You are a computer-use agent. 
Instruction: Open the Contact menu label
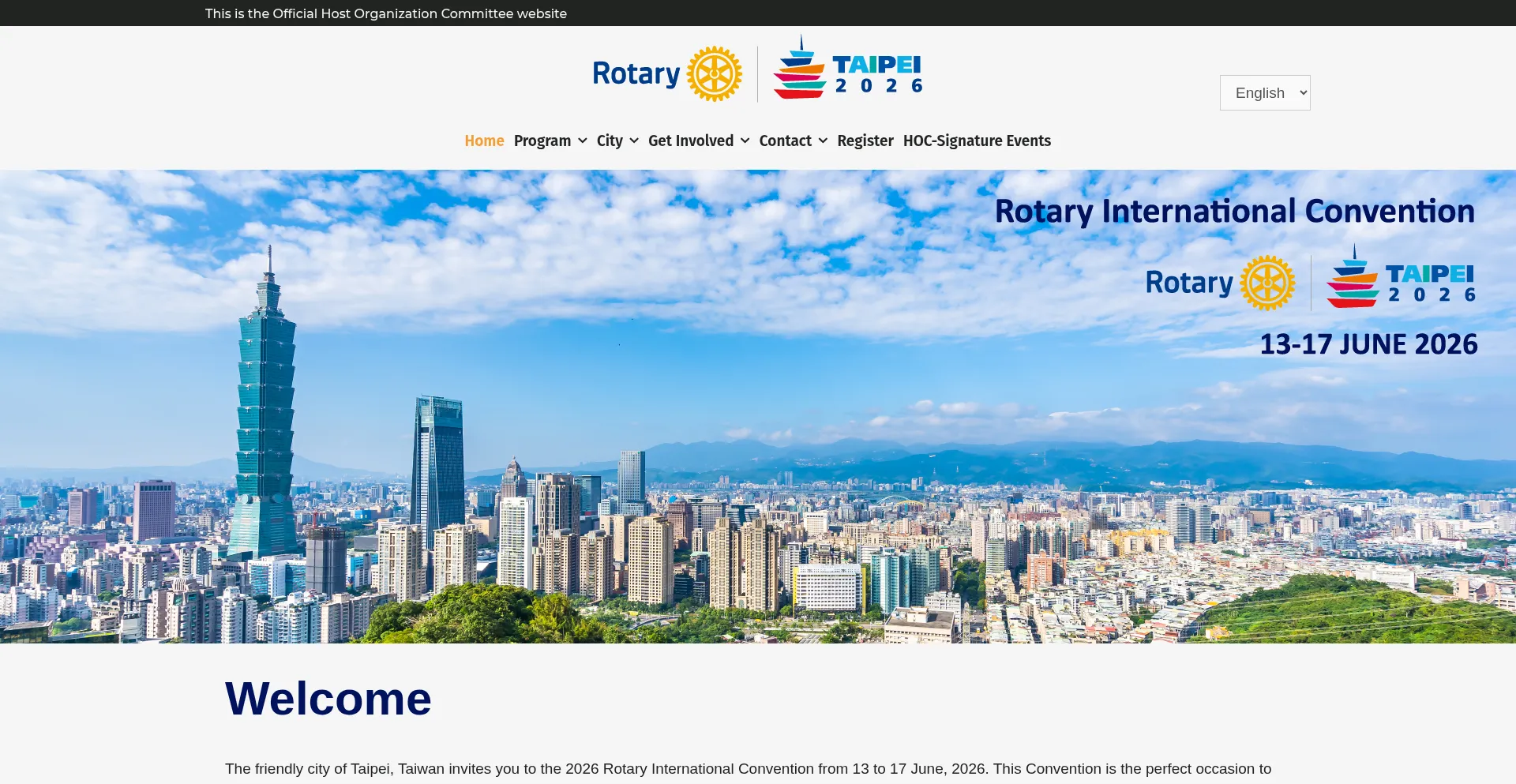click(x=785, y=141)
